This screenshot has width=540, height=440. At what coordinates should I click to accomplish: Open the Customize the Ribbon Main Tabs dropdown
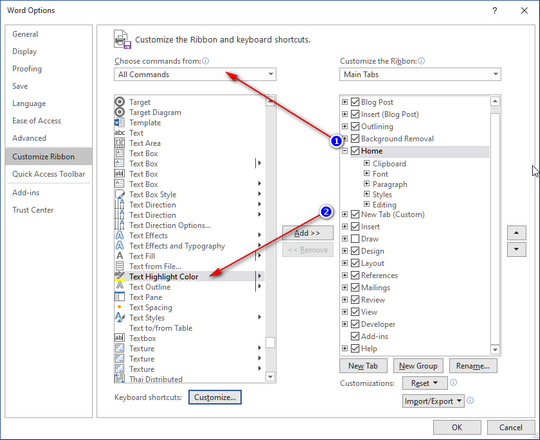pyautogui.click(x=420, y=74)
